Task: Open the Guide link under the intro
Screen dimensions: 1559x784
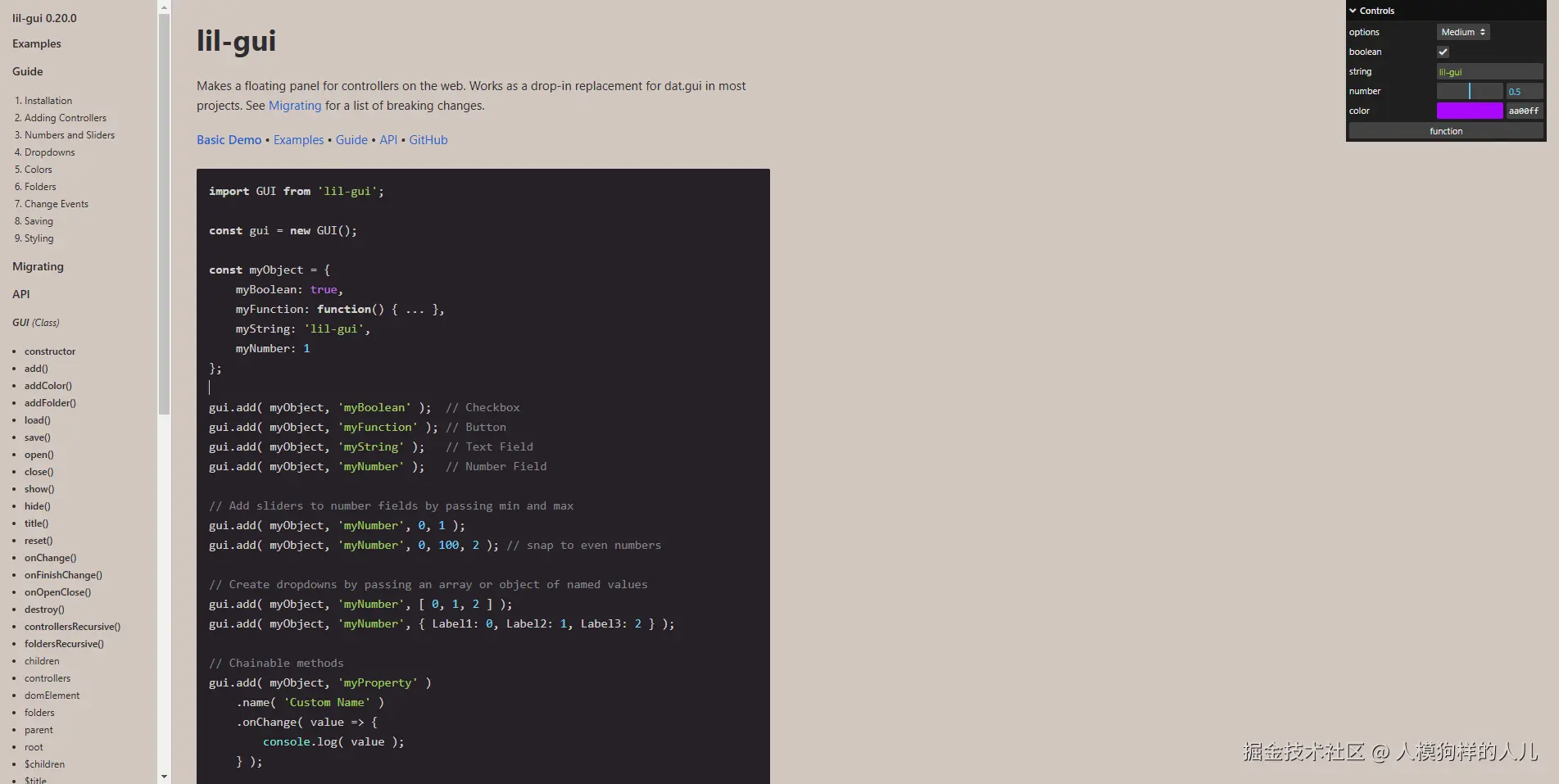Action: [x=351, y=140]
